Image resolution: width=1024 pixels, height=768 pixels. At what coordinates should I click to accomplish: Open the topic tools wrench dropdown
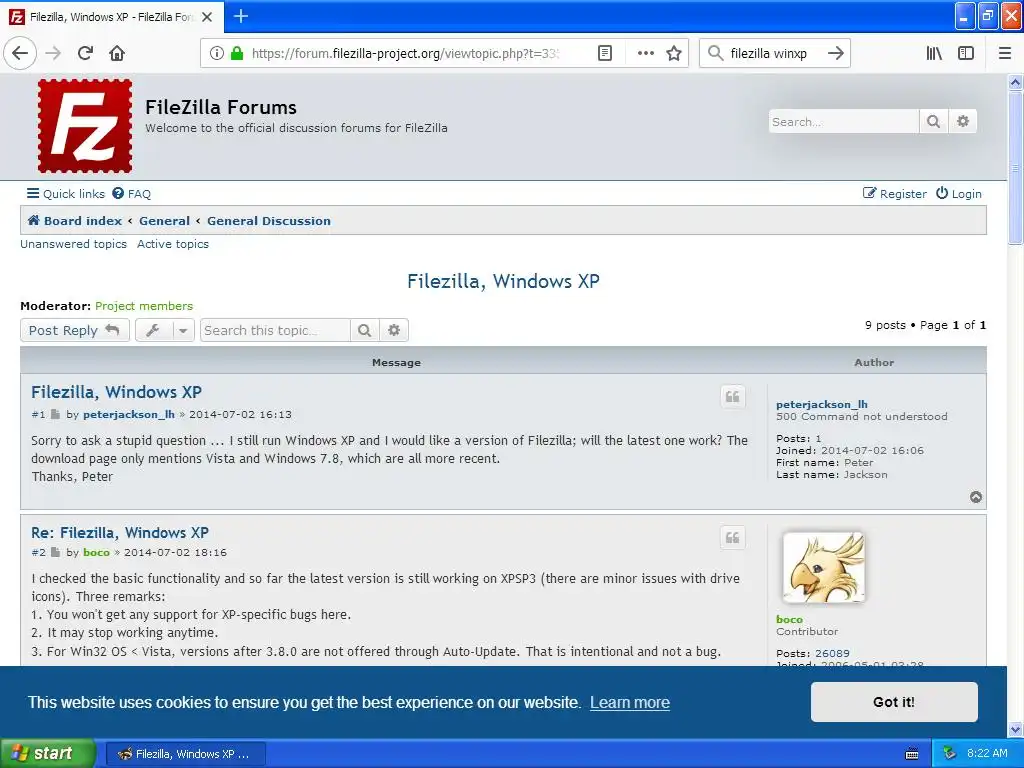[x=165, y=330]
